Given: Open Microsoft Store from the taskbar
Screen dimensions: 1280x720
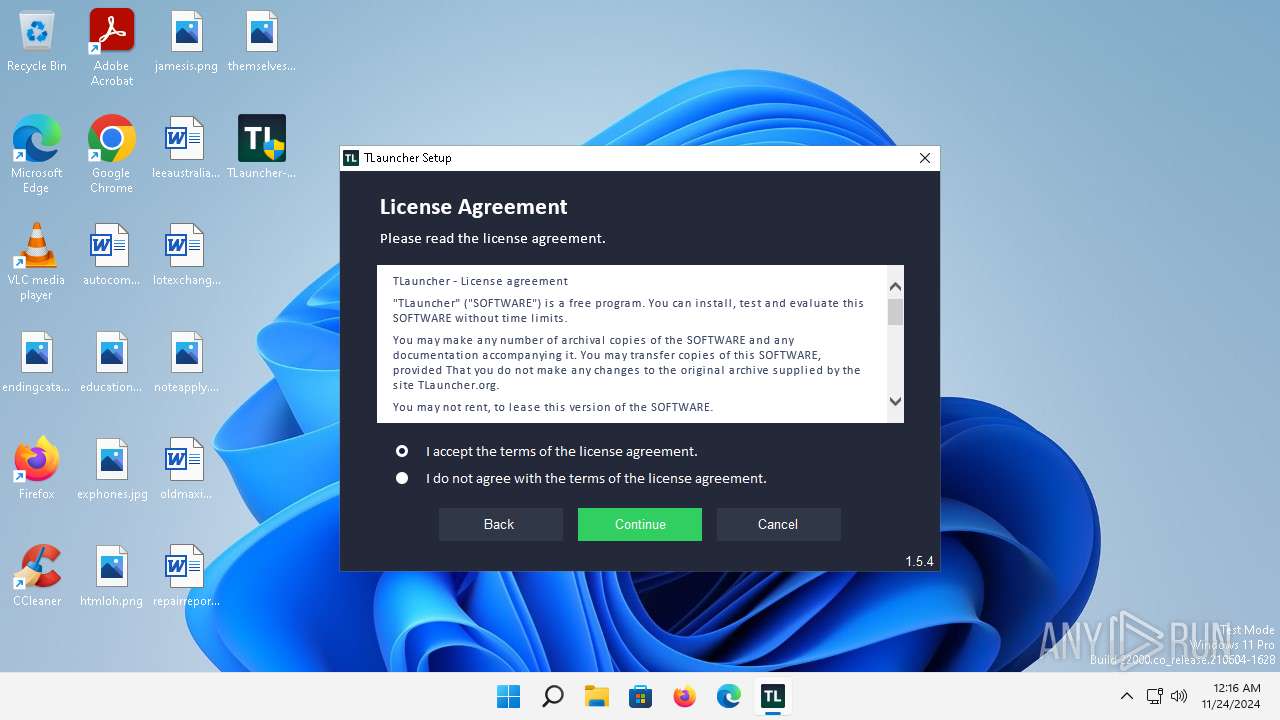Looking at the screenshot, I should coord(640,696).
